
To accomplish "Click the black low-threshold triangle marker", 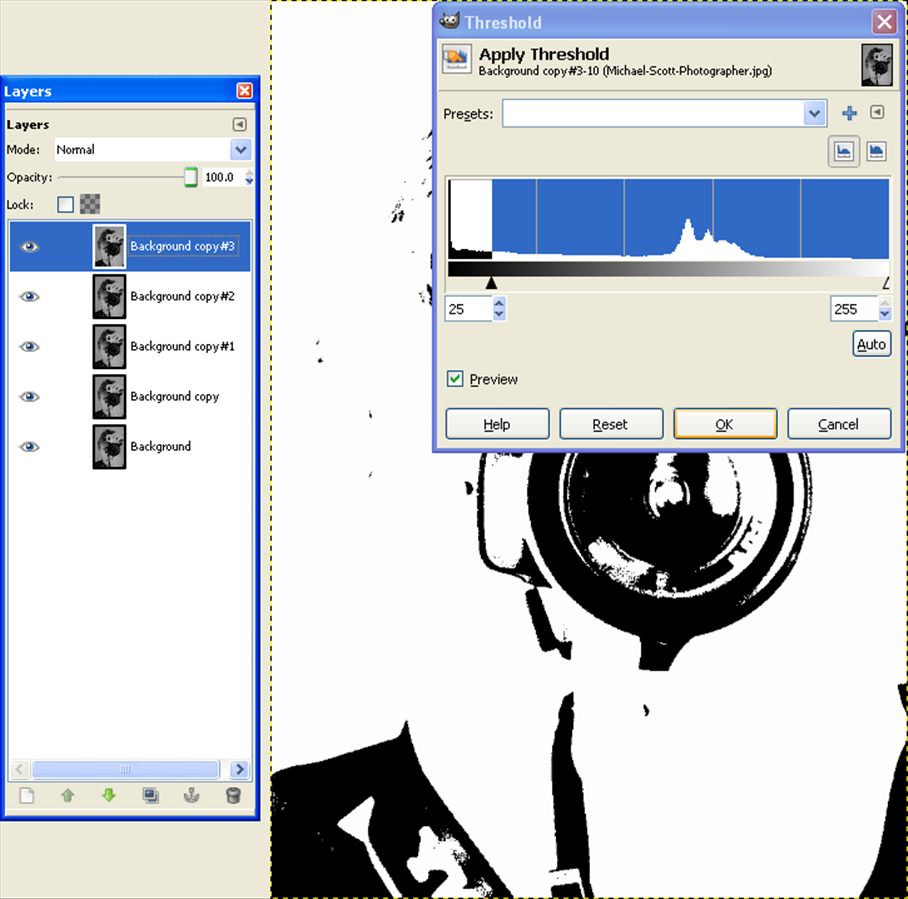I will [491, 283].
